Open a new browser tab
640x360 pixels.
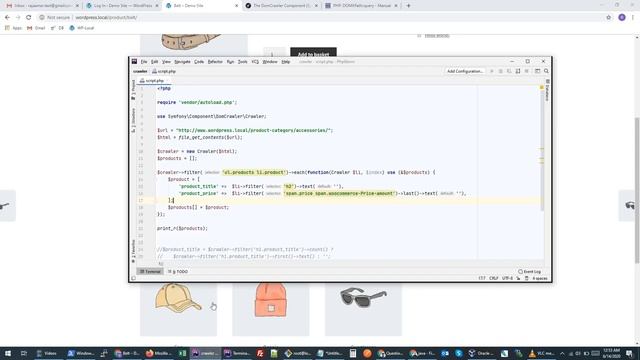(408, 6)
